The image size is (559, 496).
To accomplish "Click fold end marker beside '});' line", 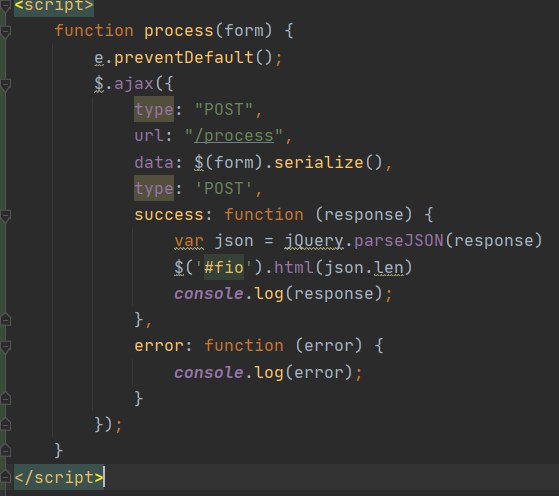I will tap(5, 424).
